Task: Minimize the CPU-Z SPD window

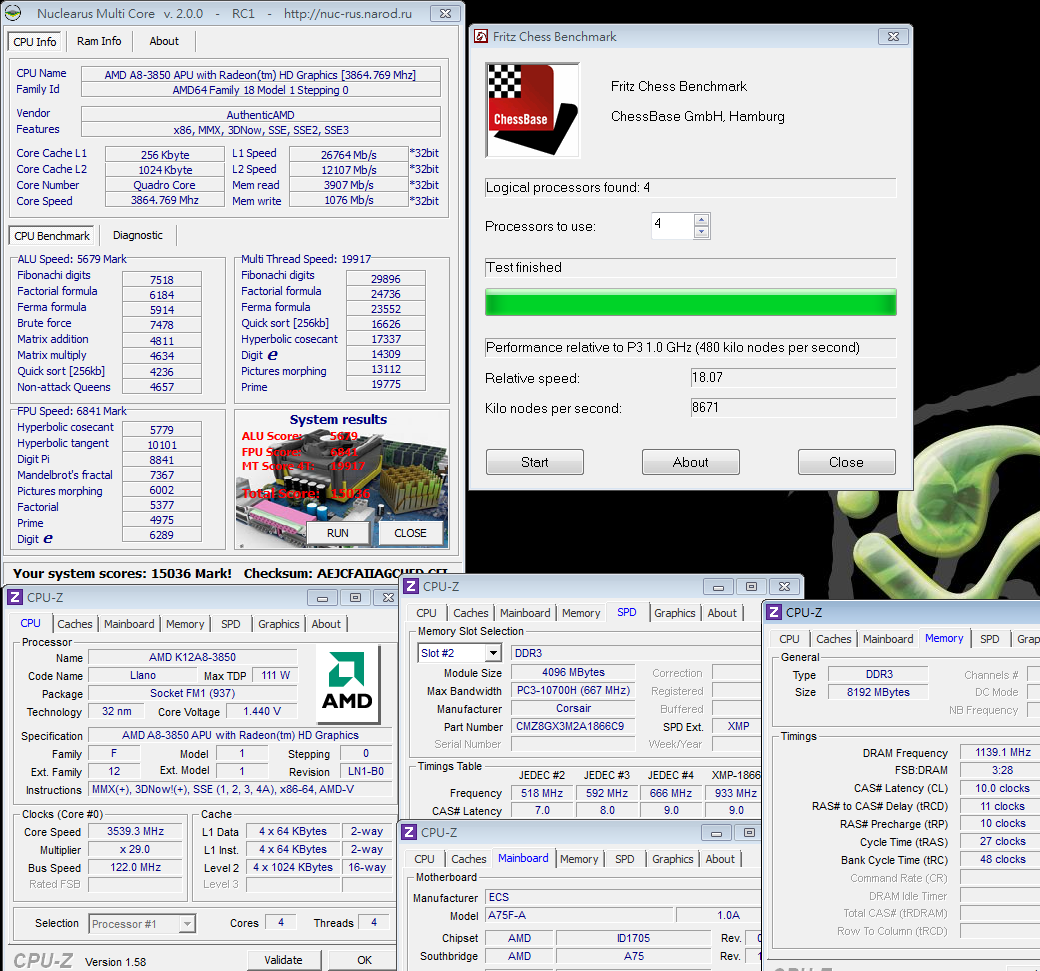Action: [718, 586]
